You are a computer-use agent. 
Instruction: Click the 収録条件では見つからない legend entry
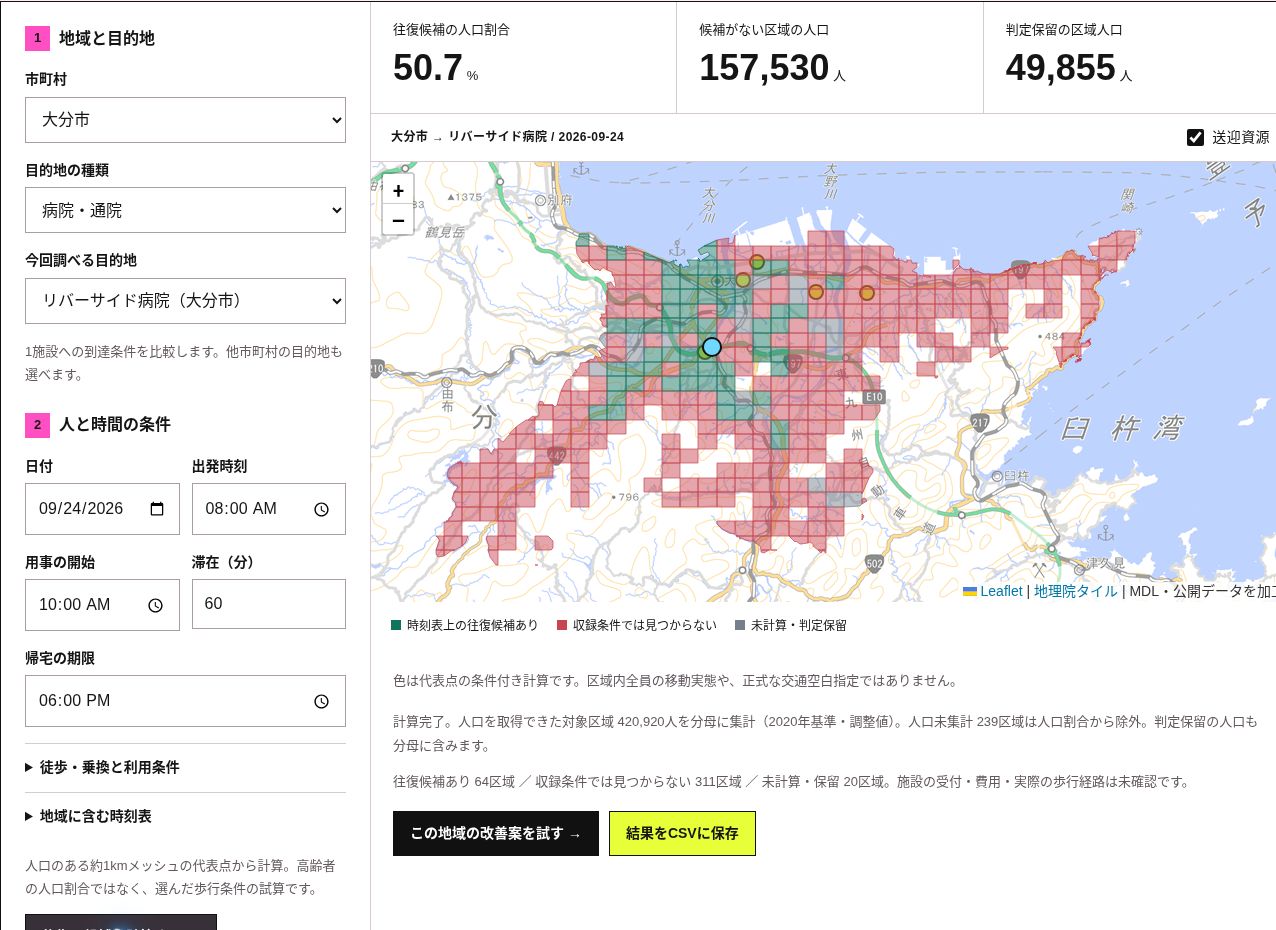tap(637, 626)
